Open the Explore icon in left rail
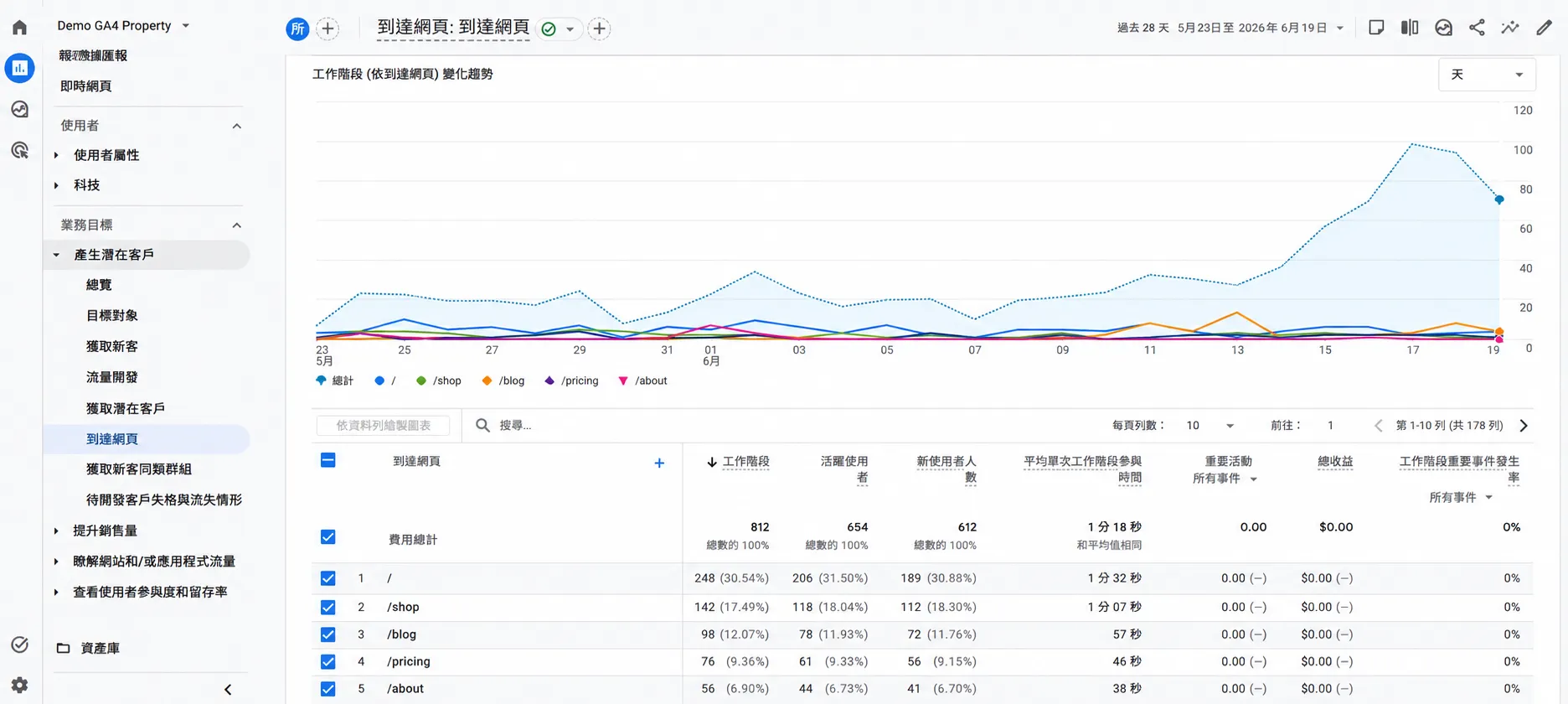This screenshot has width=1568, height=704. (19, 109)
